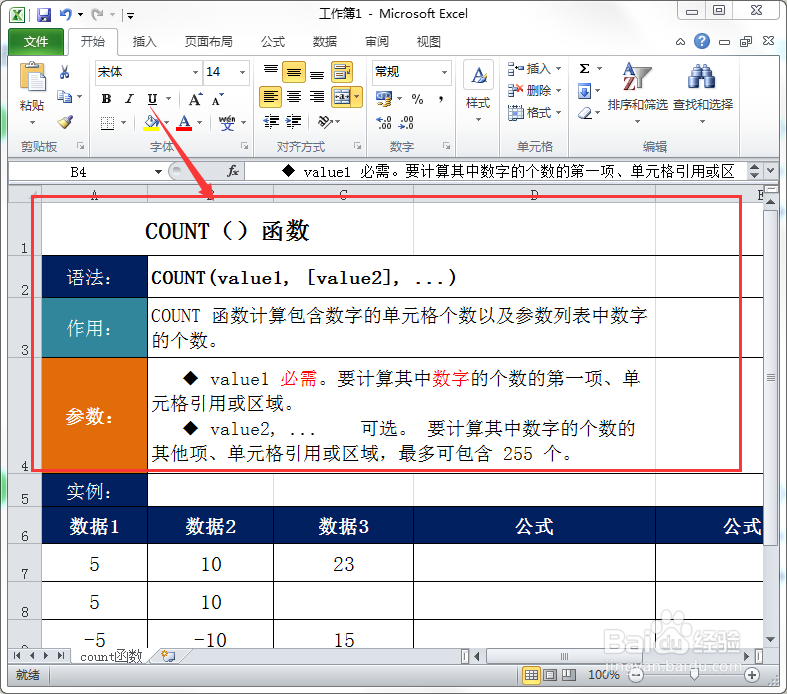The image size is (787, 694).
Task: Toggle Underline formatting
Action: (x=153, y=99)
